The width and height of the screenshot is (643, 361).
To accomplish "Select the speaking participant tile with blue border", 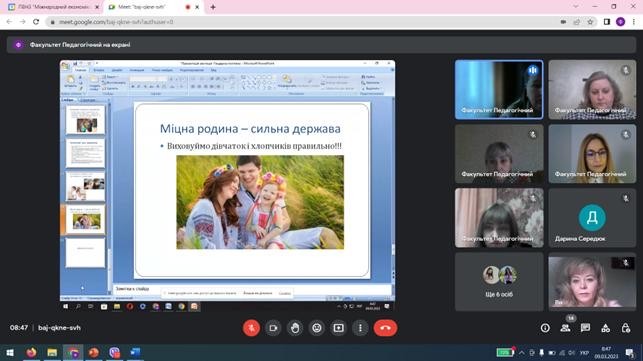I will [x=499, y=89].
